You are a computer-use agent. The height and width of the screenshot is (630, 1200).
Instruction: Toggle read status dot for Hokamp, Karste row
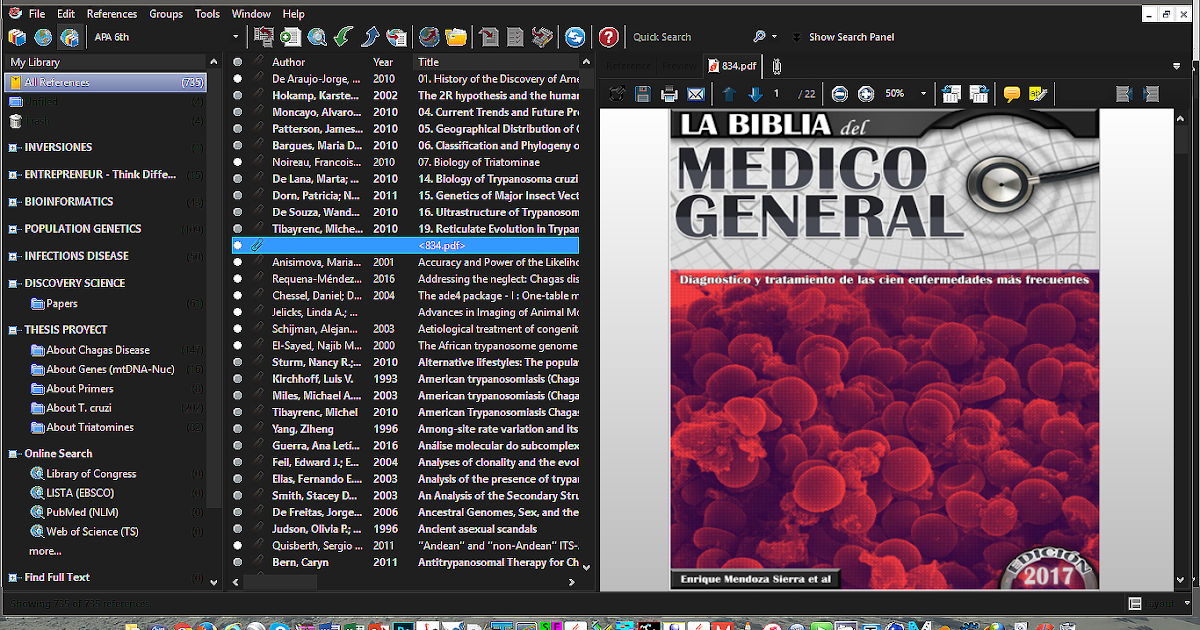pos(238,95)
